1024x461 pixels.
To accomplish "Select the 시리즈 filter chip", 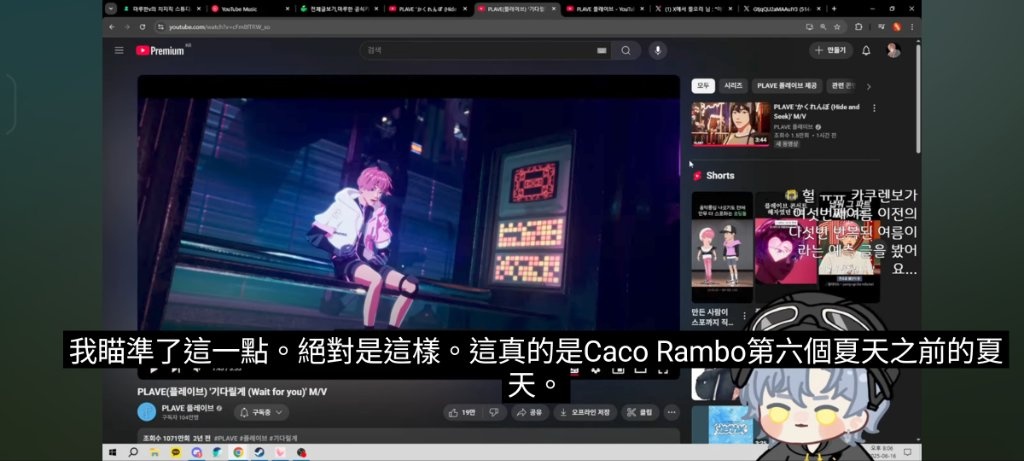I will click(733, 86).
